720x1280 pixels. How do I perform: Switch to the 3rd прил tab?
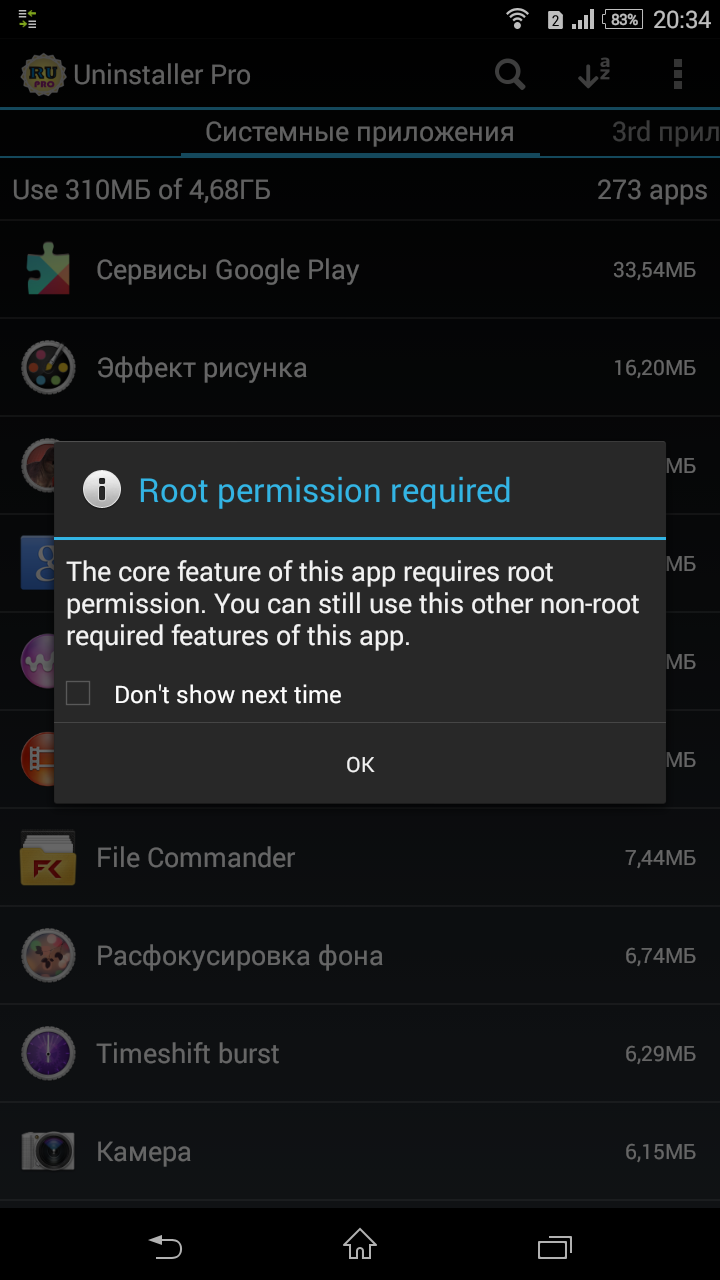point(665,132)
